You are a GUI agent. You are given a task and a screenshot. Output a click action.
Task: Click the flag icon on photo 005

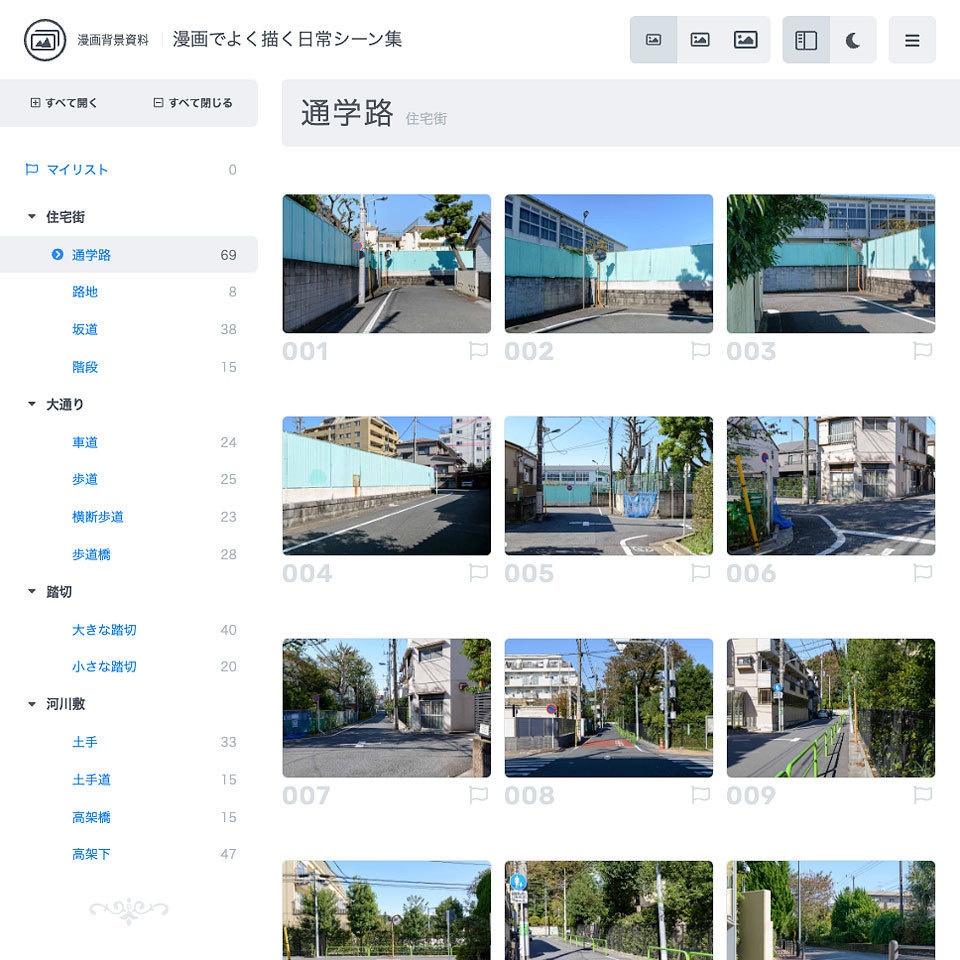700,573
